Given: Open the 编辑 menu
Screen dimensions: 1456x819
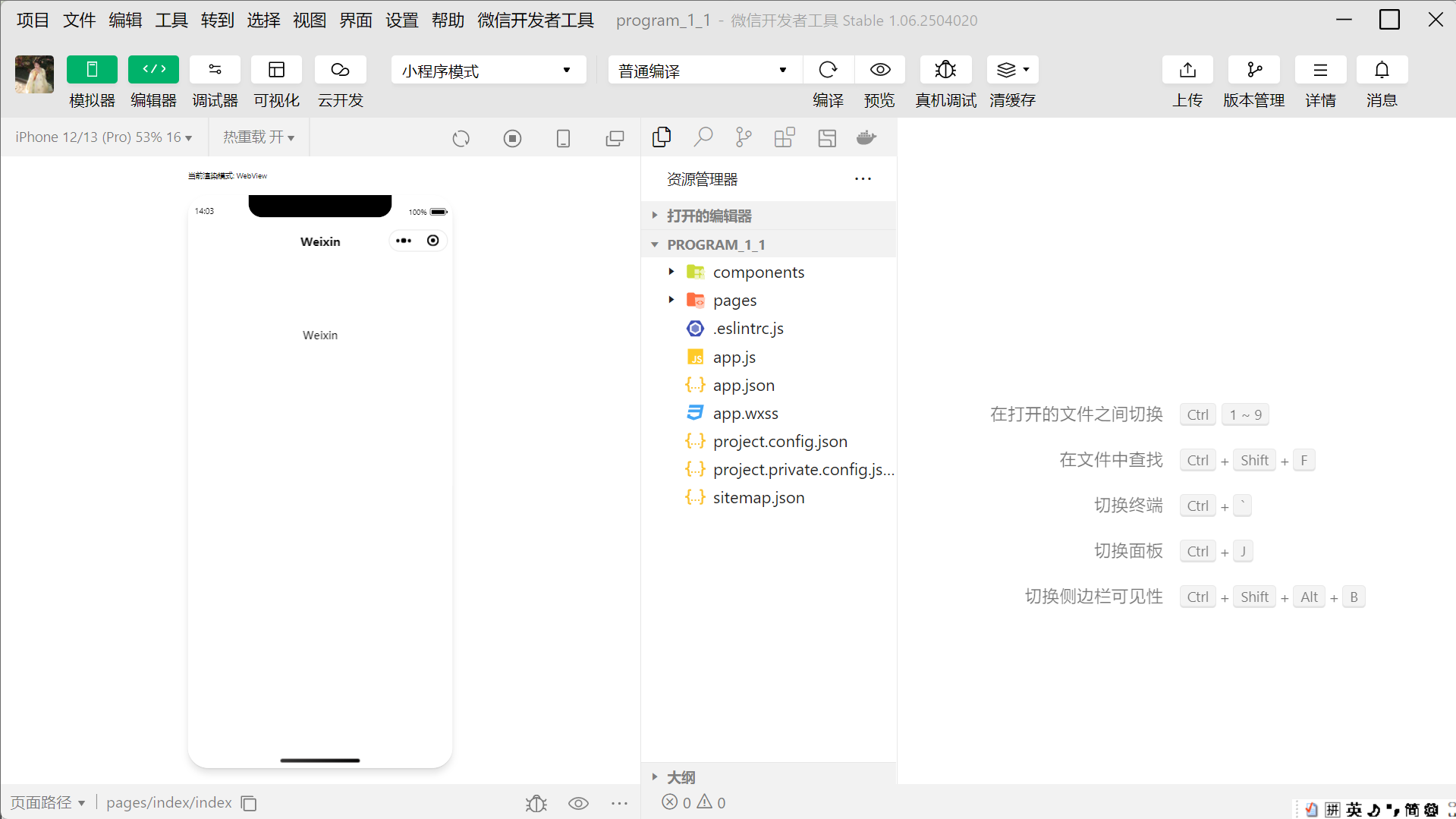Looking at the screenshot, I should pyautogui.click(x=125, y=20).
